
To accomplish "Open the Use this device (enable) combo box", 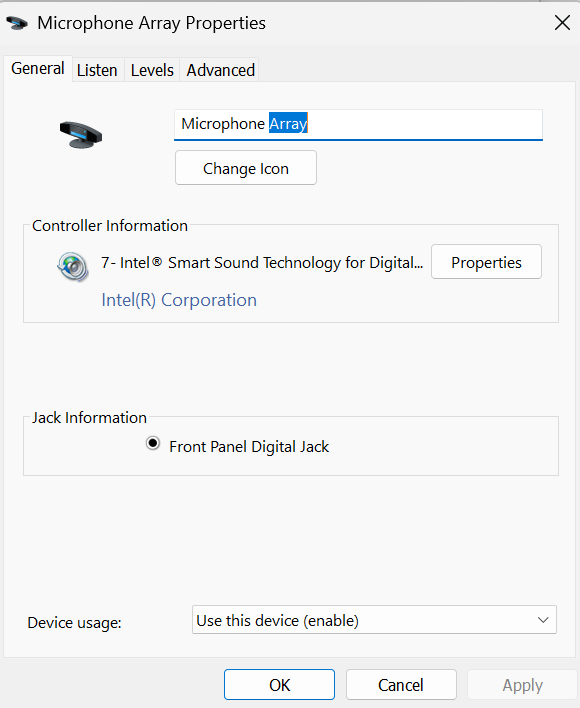I will coord(374,620).
